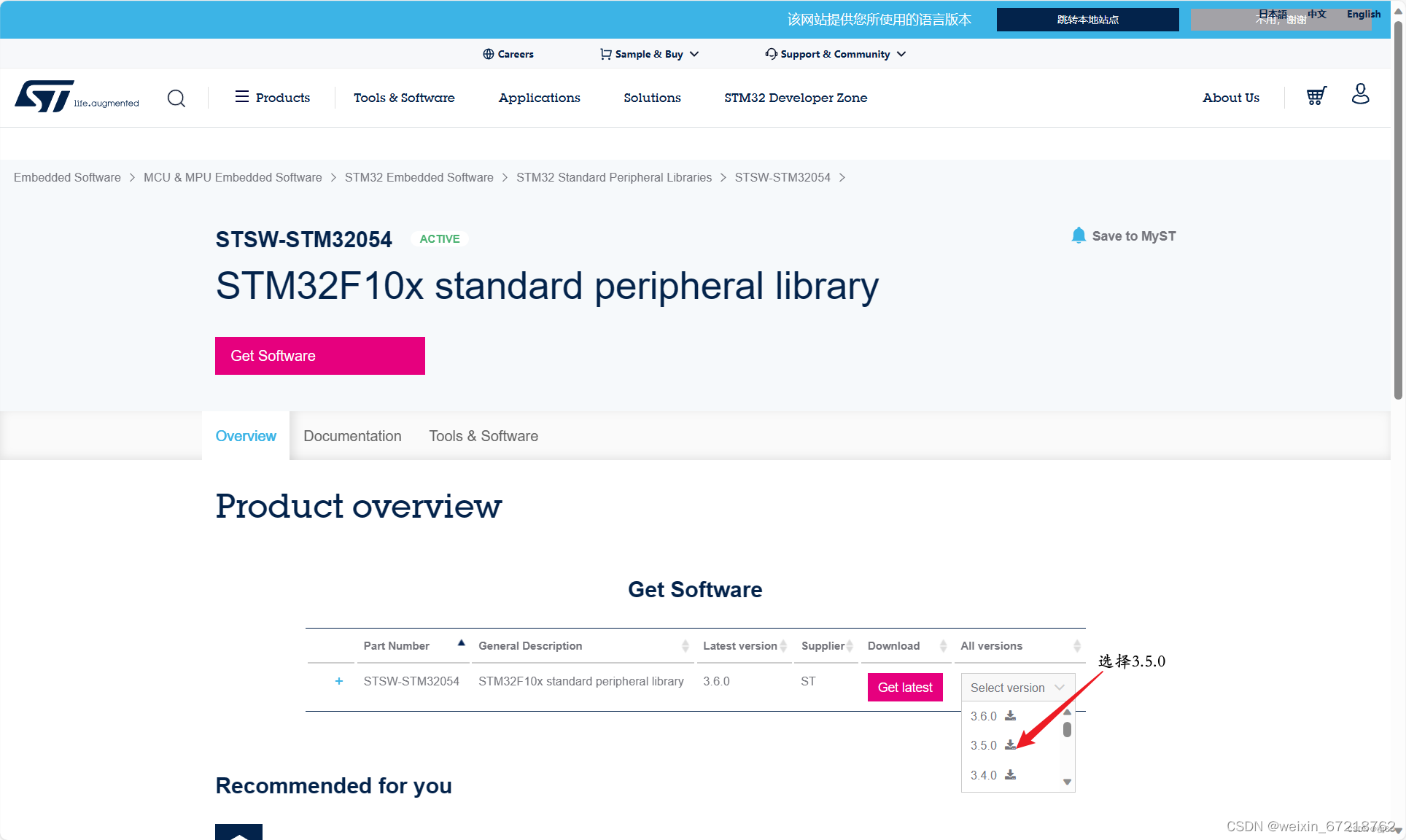Screen dimensions: 1406x840
Task: Download version 3.6.0 via its download icon
Action: click(1010, 715)
